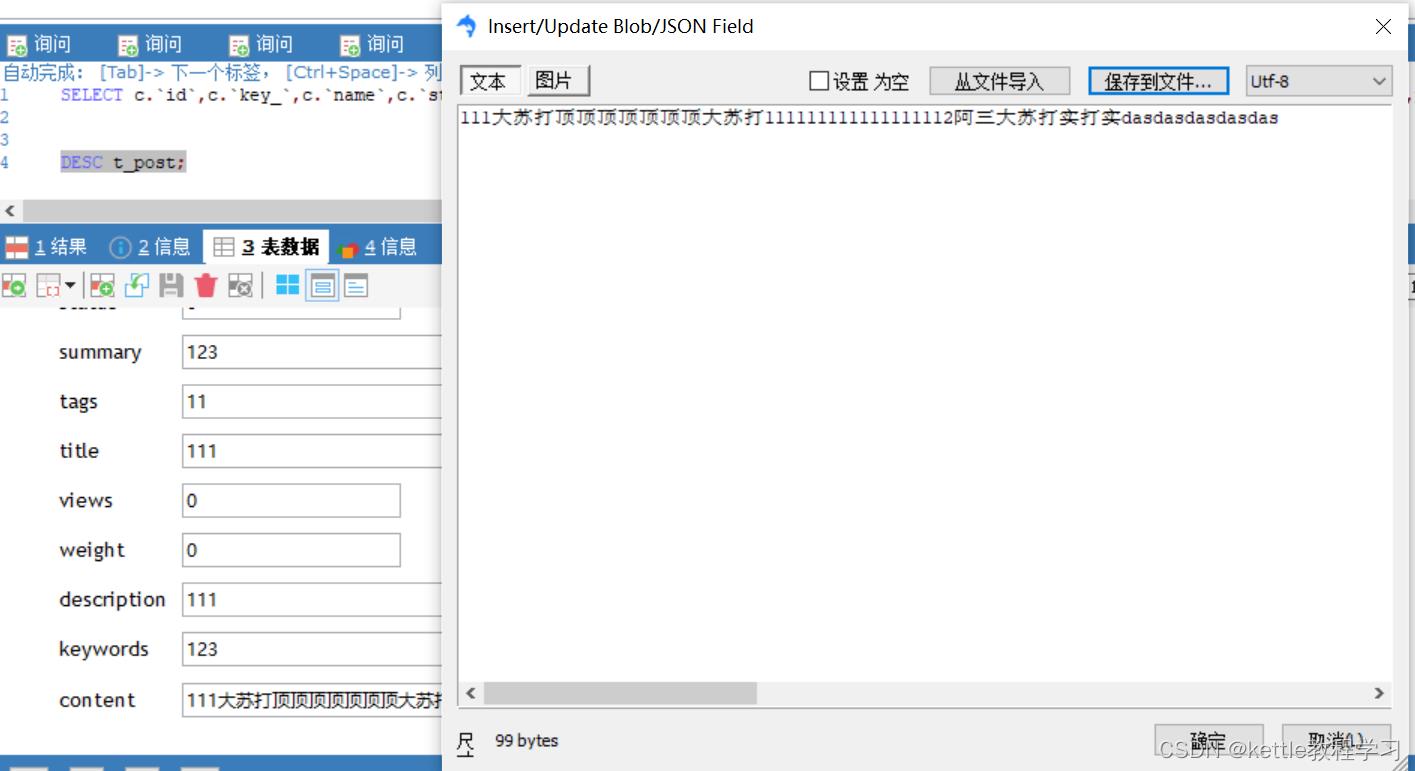Click the weight field containing 0
1415x771 pixels.
click(x=291, y=550)
